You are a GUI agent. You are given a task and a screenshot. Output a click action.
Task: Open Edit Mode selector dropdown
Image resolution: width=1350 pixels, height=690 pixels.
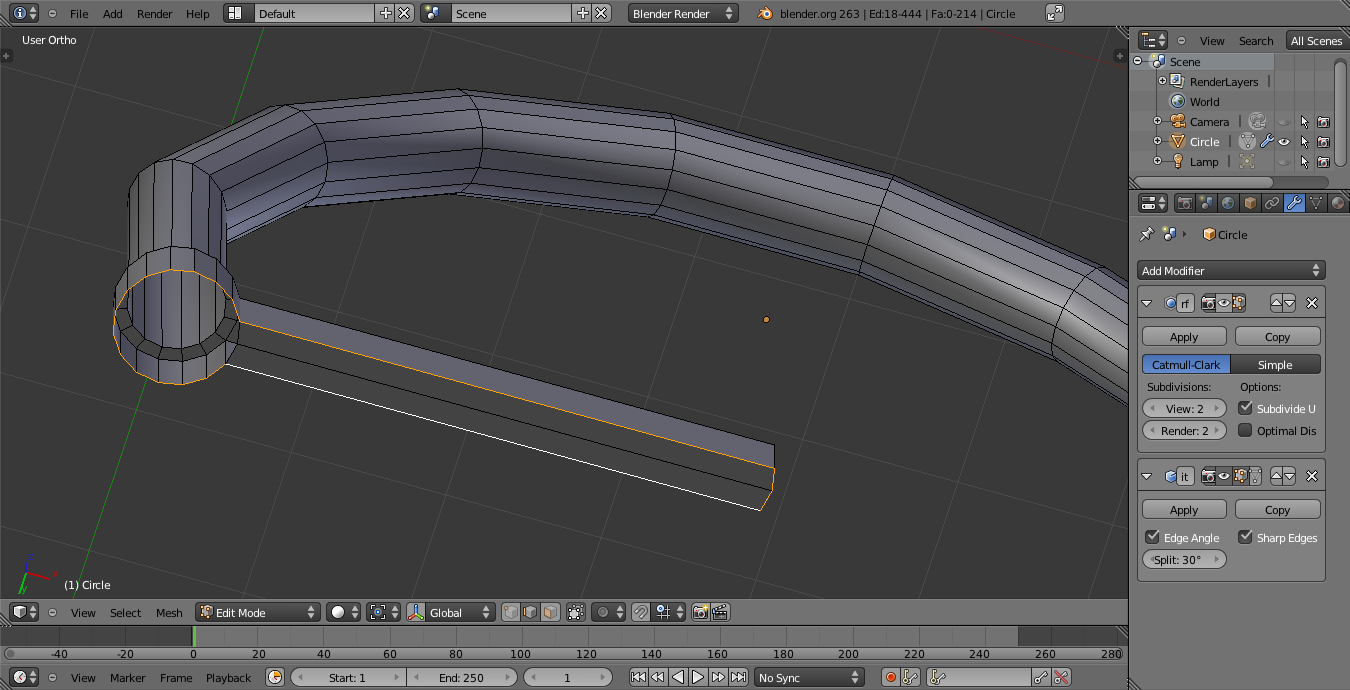(258, 612)
